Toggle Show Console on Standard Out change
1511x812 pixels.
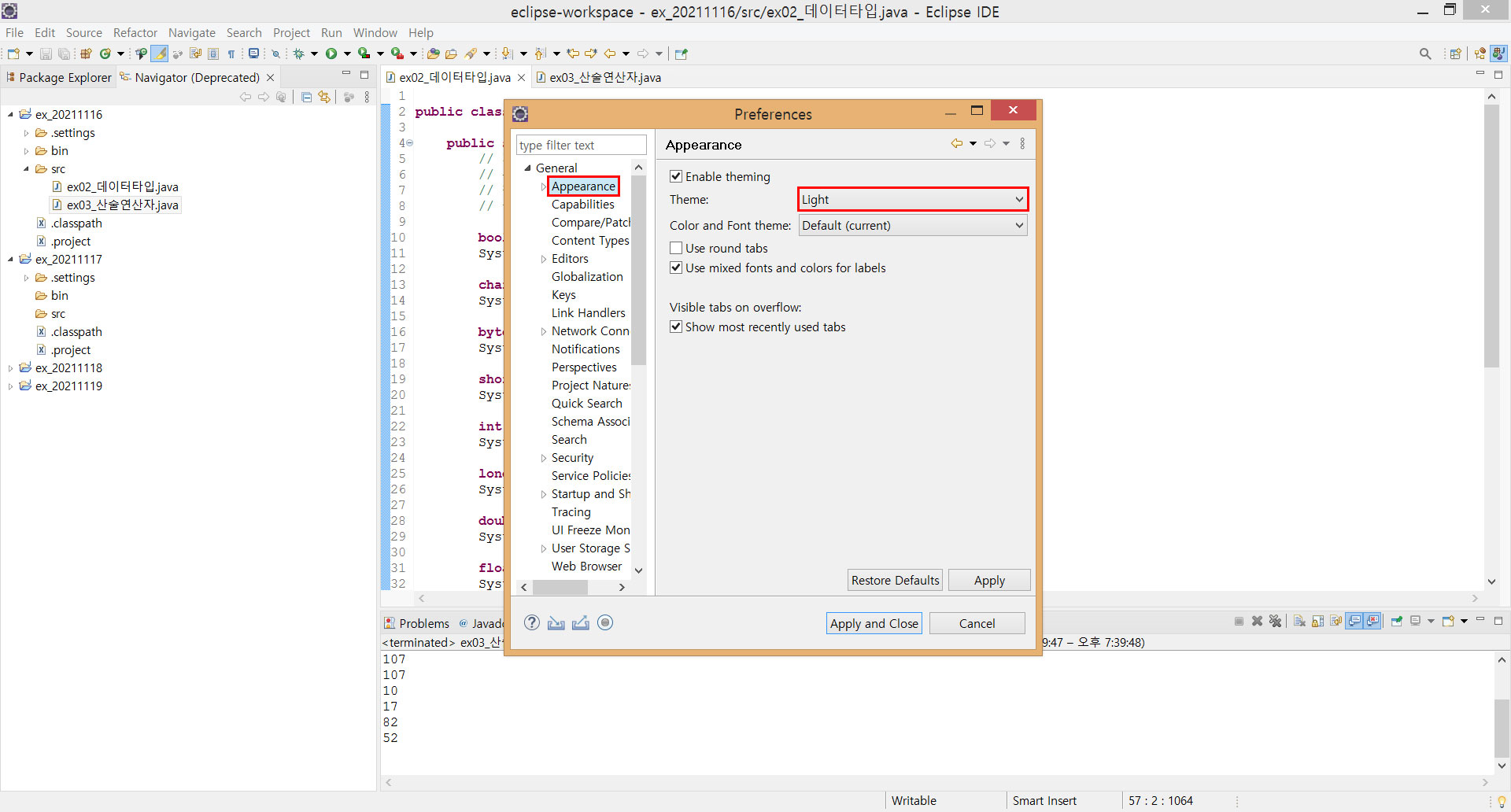pos(1354,621)
